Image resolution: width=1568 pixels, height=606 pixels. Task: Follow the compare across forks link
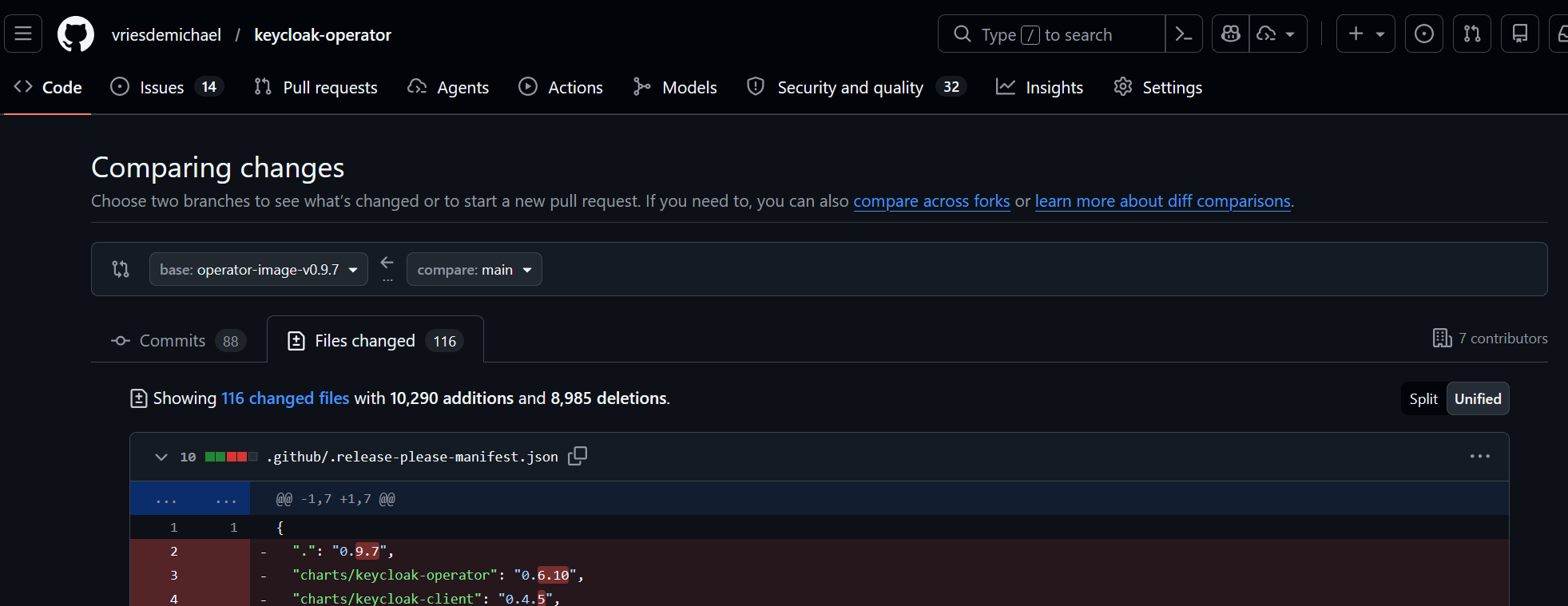click(931, 201)
